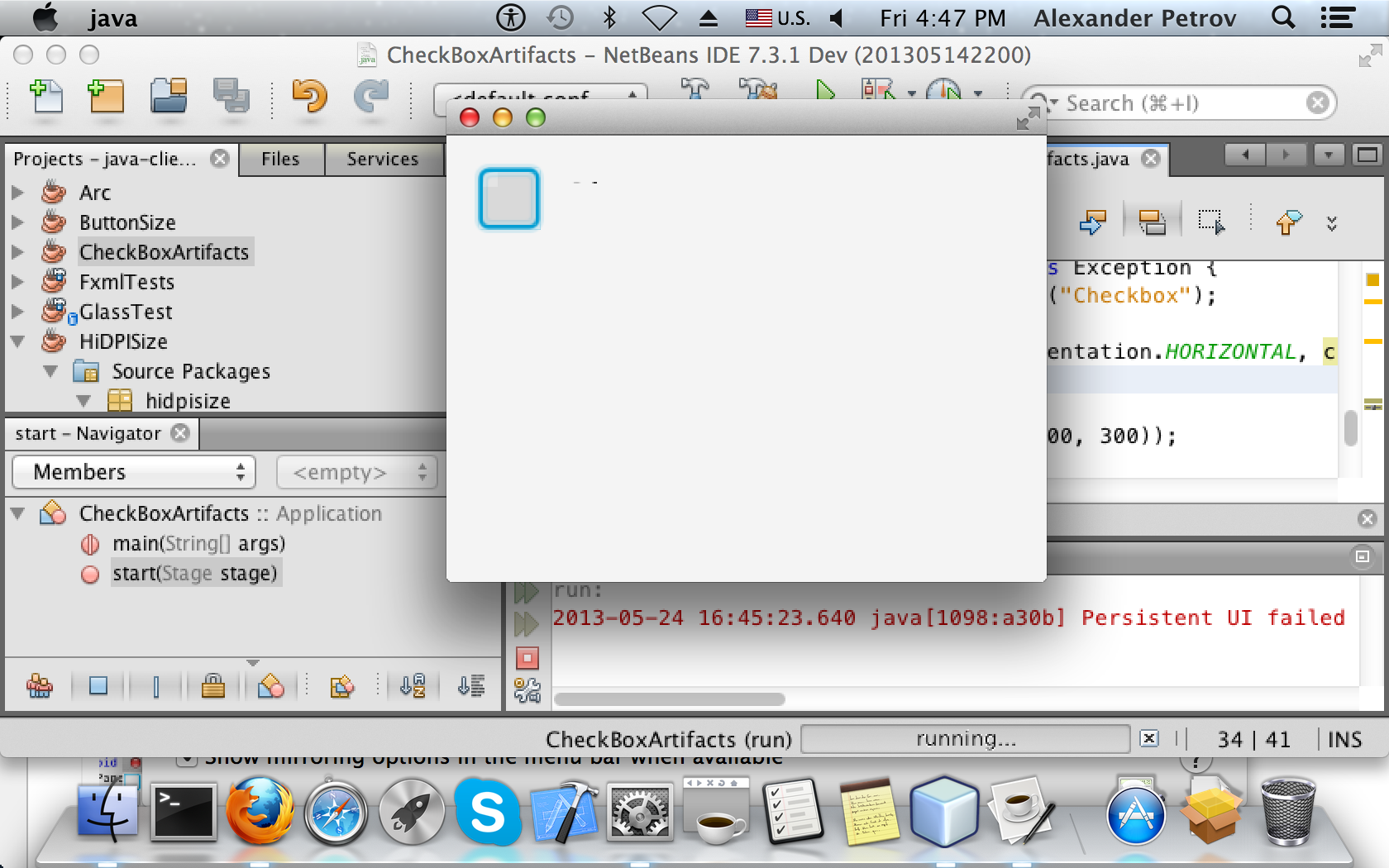Click the New Project toolbar icon
The width and height of the screenshot is (1389, 868).
pyautogui.click(x=106, y=97)
